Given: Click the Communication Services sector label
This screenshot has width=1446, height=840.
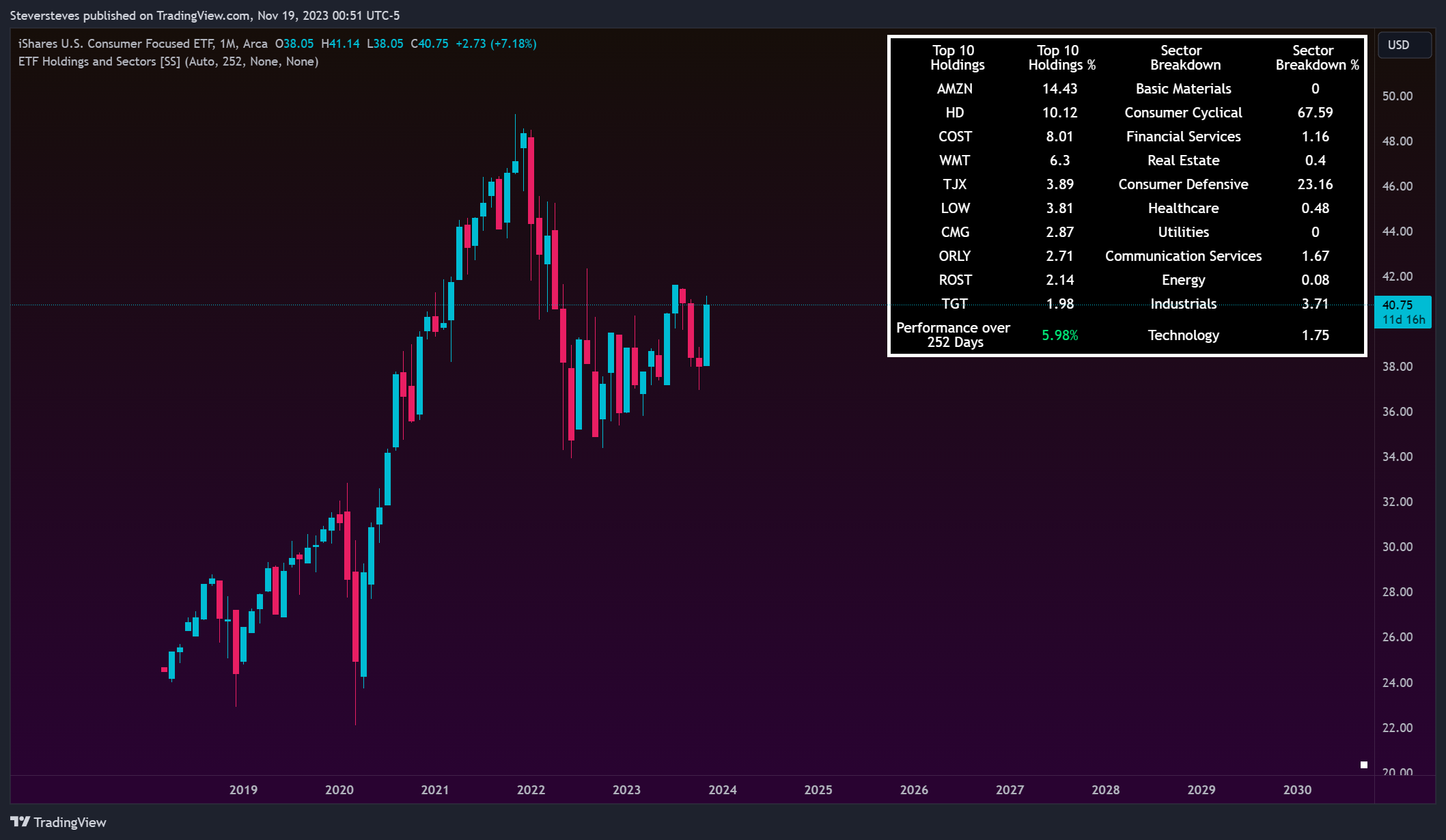Looking at the screenshot, I should [x=1183, y=256].
